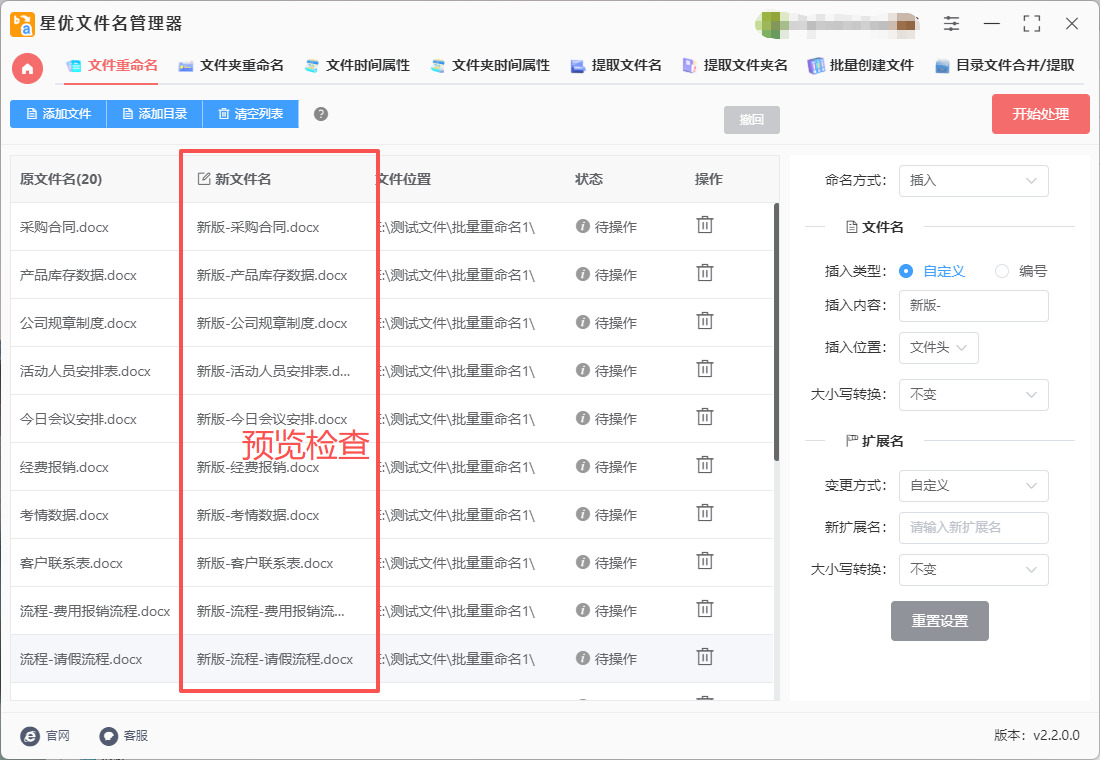Click the 添加目录 button
This screenshot has width=1100, height=760.
coord(154,114)
